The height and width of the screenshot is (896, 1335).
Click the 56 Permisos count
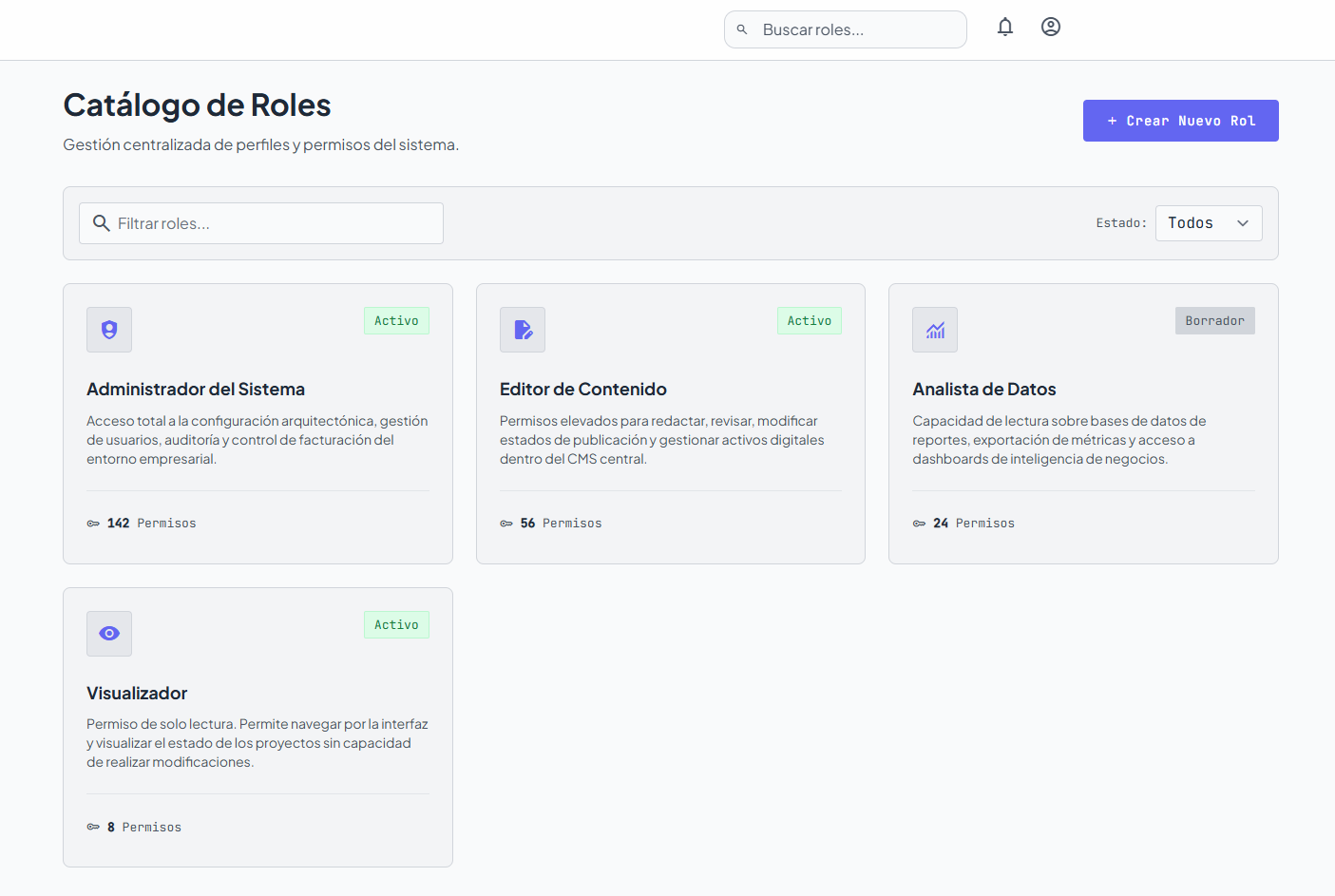point(561,524)
